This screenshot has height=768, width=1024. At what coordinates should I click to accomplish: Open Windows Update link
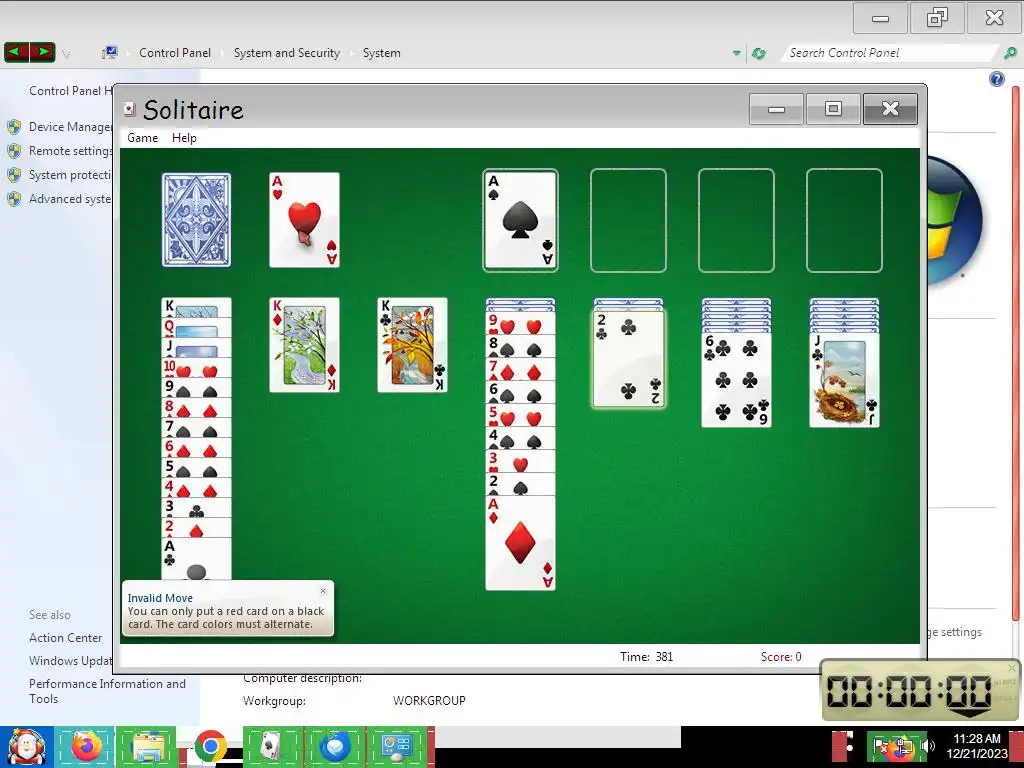(x=71, y=661)
